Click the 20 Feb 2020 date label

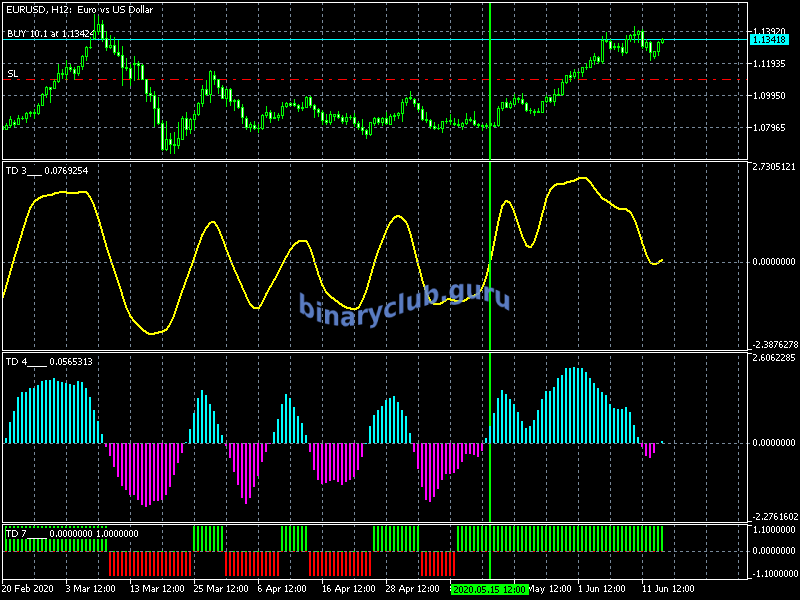pyautogui.click(x=30, y=589)
